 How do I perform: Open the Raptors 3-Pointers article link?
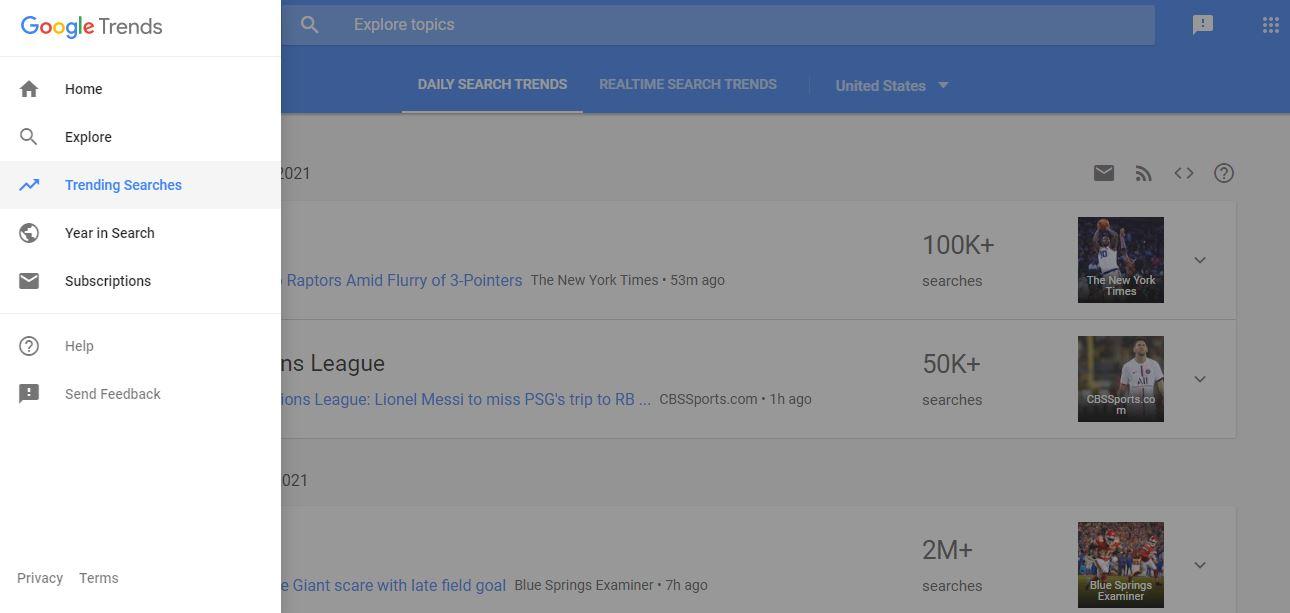(x=402, y=281)
